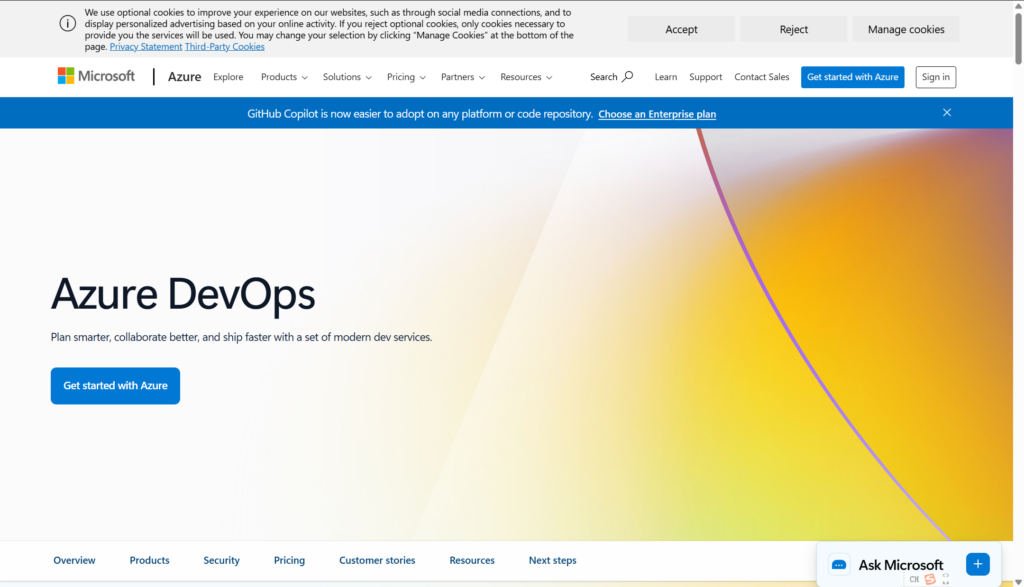Reject optional cookies
This screenshot has height=587, width=1024.
793,29
